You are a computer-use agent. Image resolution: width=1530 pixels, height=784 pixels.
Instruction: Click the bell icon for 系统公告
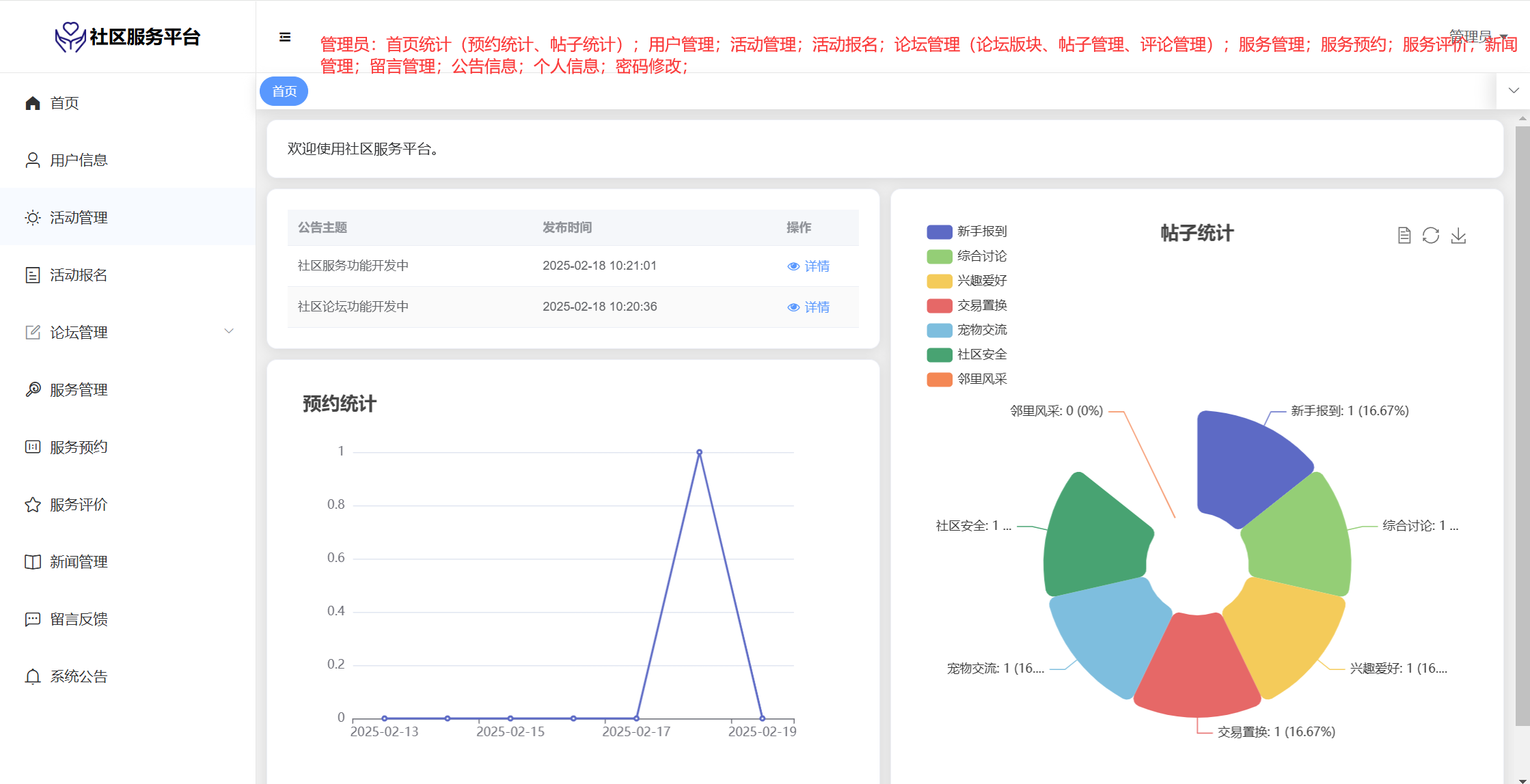click(x=33, y=677)
